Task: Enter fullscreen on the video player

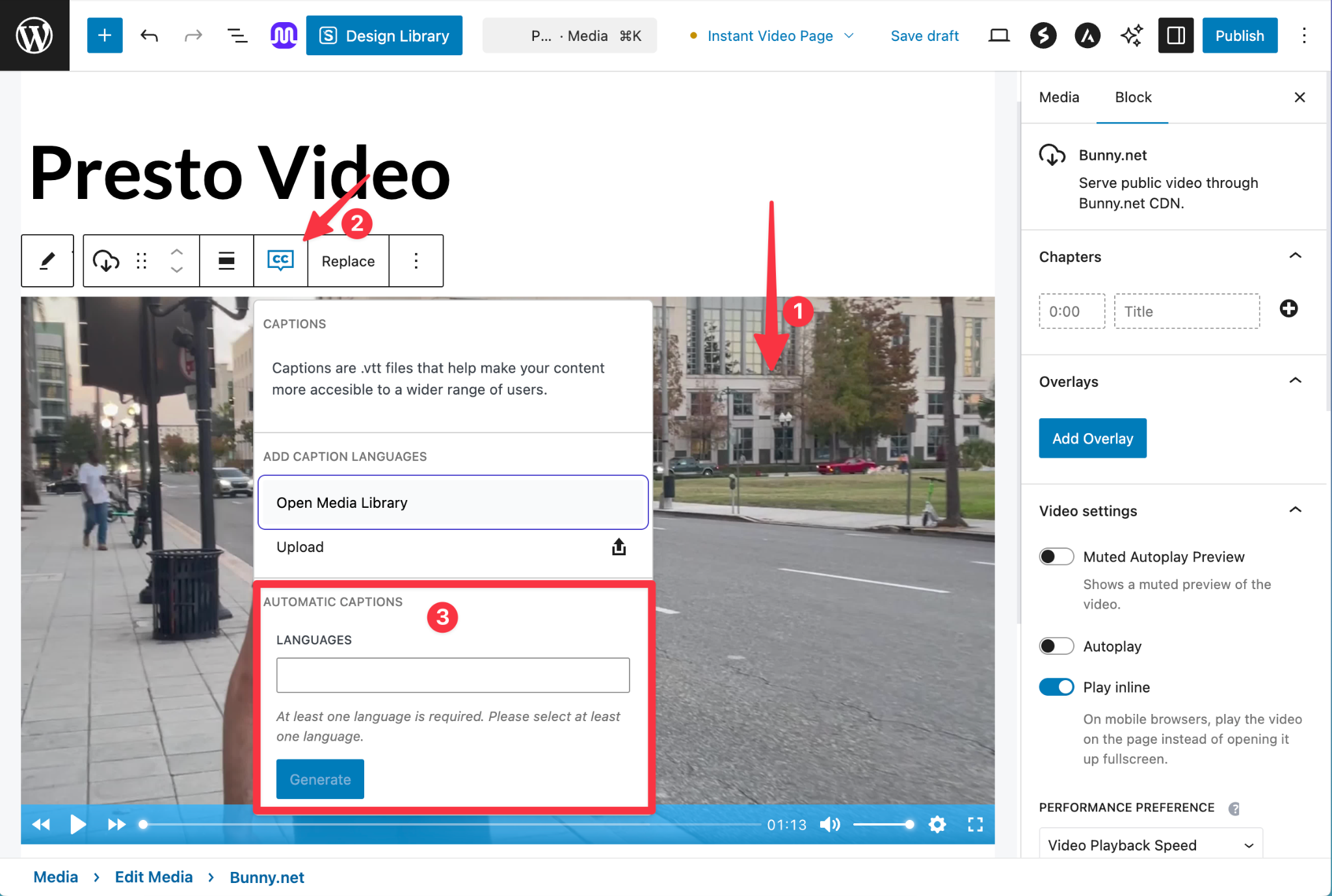Action: [x=975, y=824]
